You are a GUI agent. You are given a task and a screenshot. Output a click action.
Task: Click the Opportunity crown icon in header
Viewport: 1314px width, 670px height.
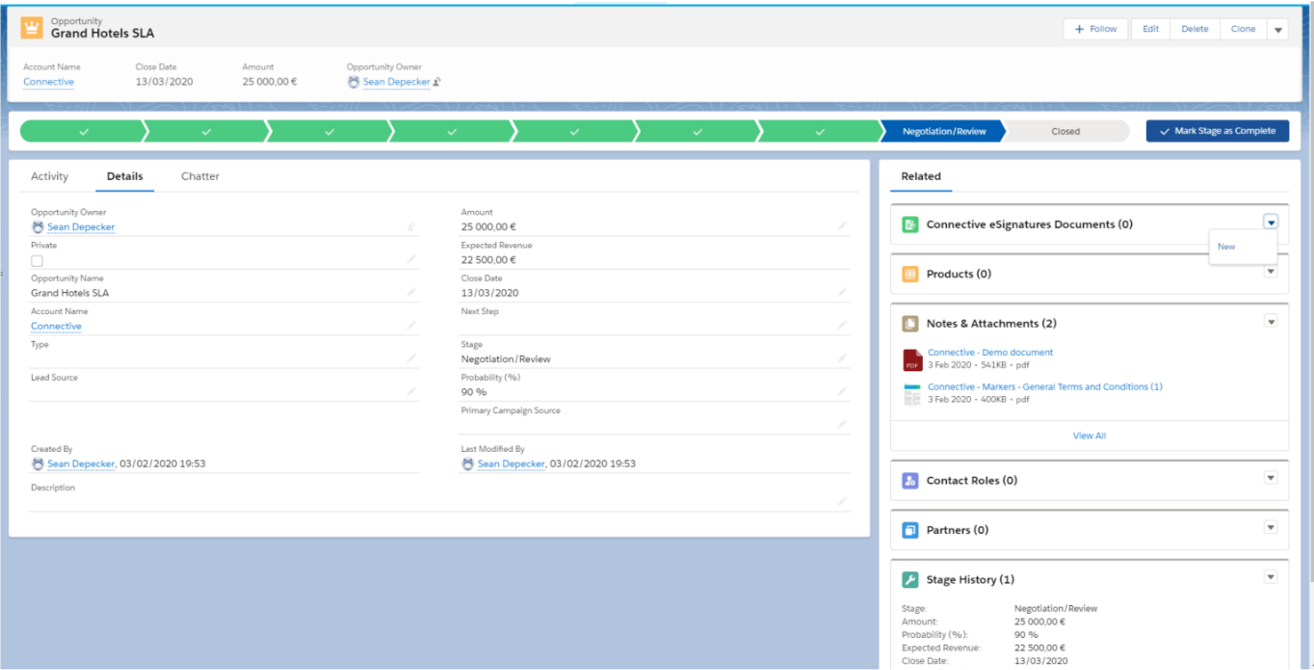[32, 27]
